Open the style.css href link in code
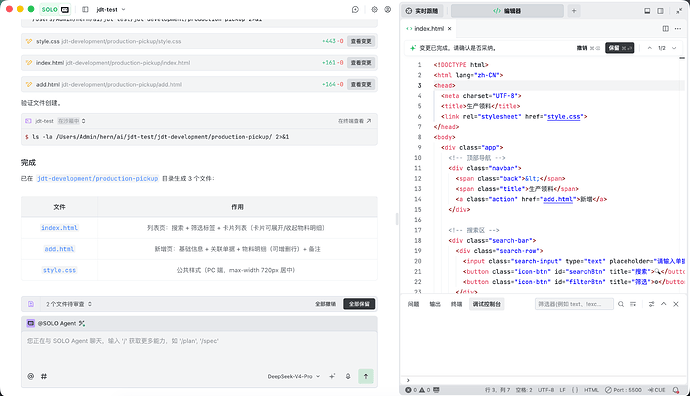The height and width of the screenshot is (396, 690). pos(564,117)
